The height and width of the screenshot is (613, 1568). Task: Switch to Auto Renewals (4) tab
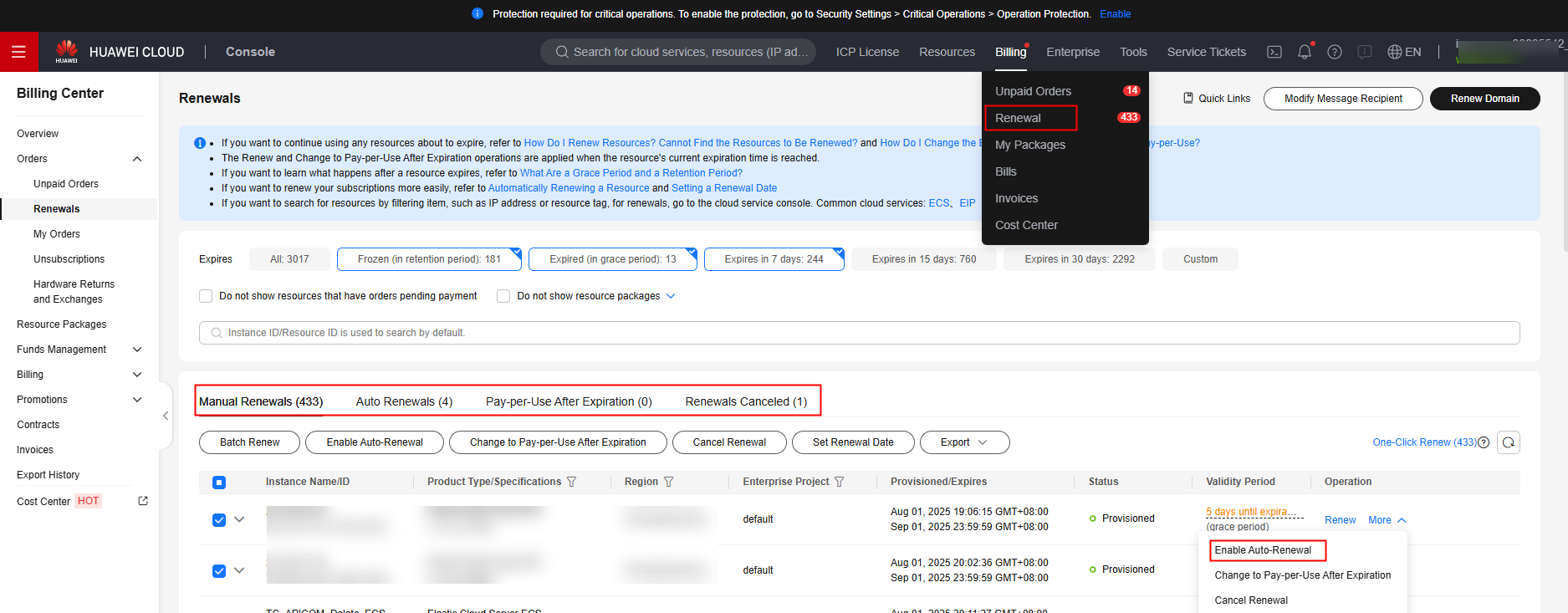(404, 401)
